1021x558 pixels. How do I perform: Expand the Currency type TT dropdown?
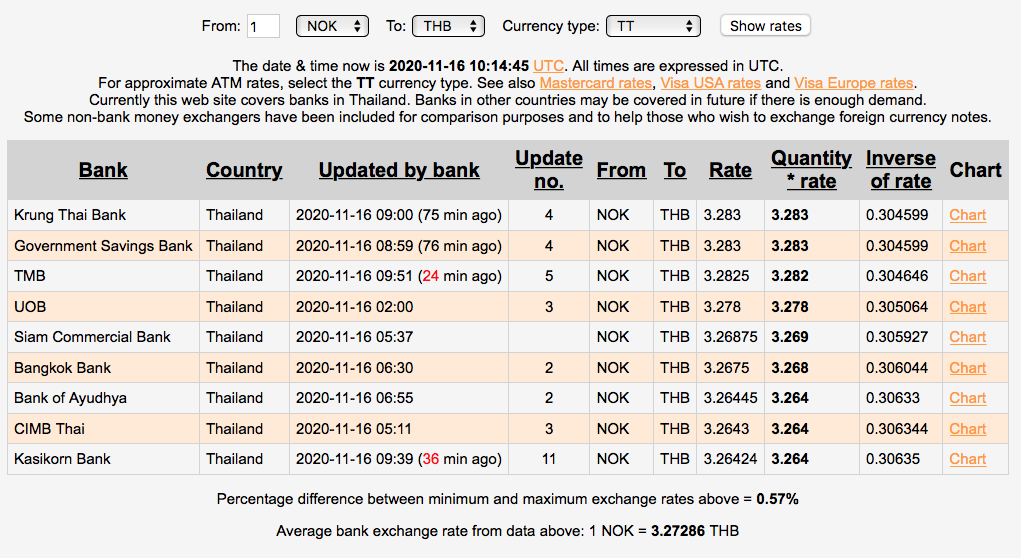pyautogui.click(x=653, y=26)
